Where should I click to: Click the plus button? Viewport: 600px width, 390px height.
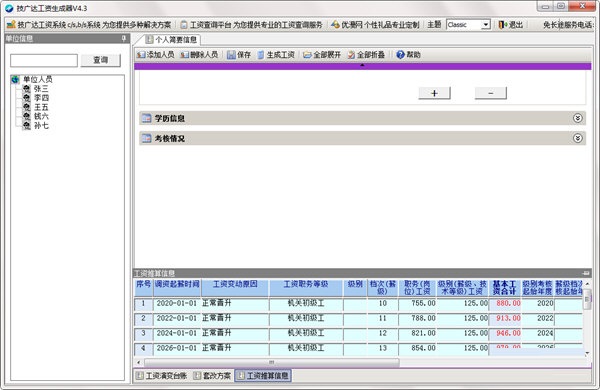[434, 93]
